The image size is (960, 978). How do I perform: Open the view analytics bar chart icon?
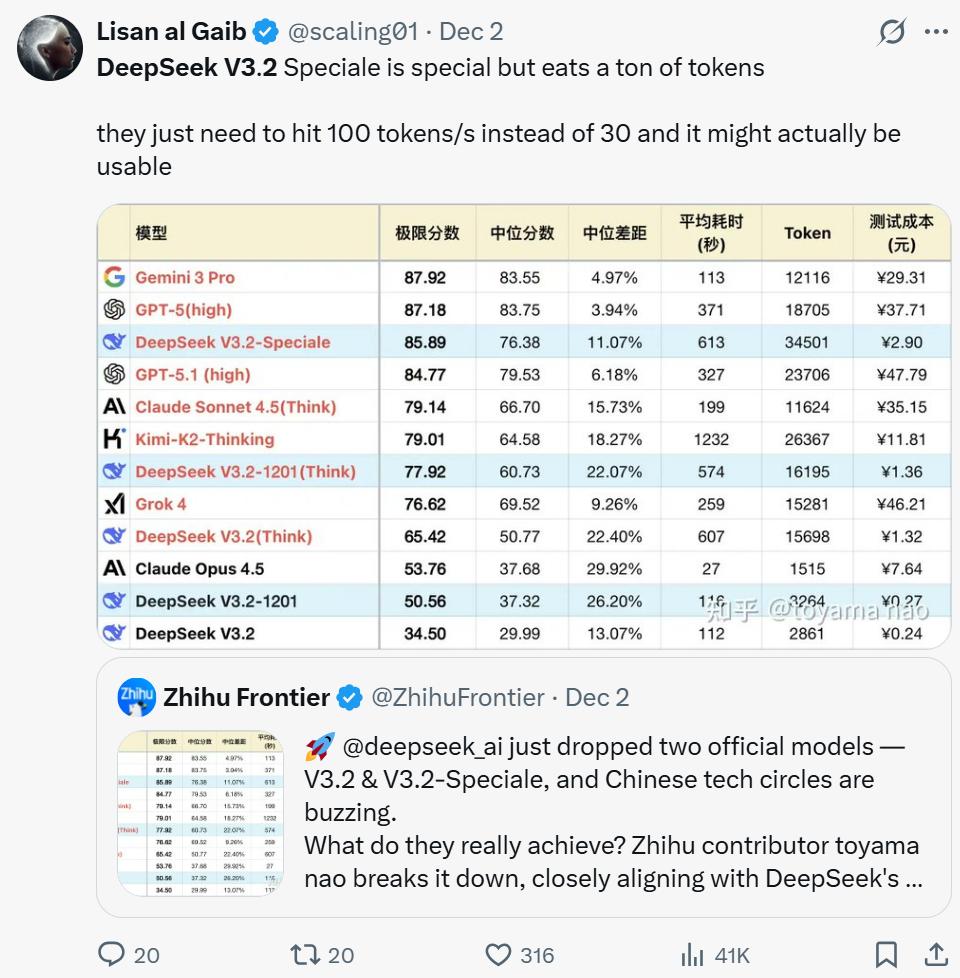(692, 954)
